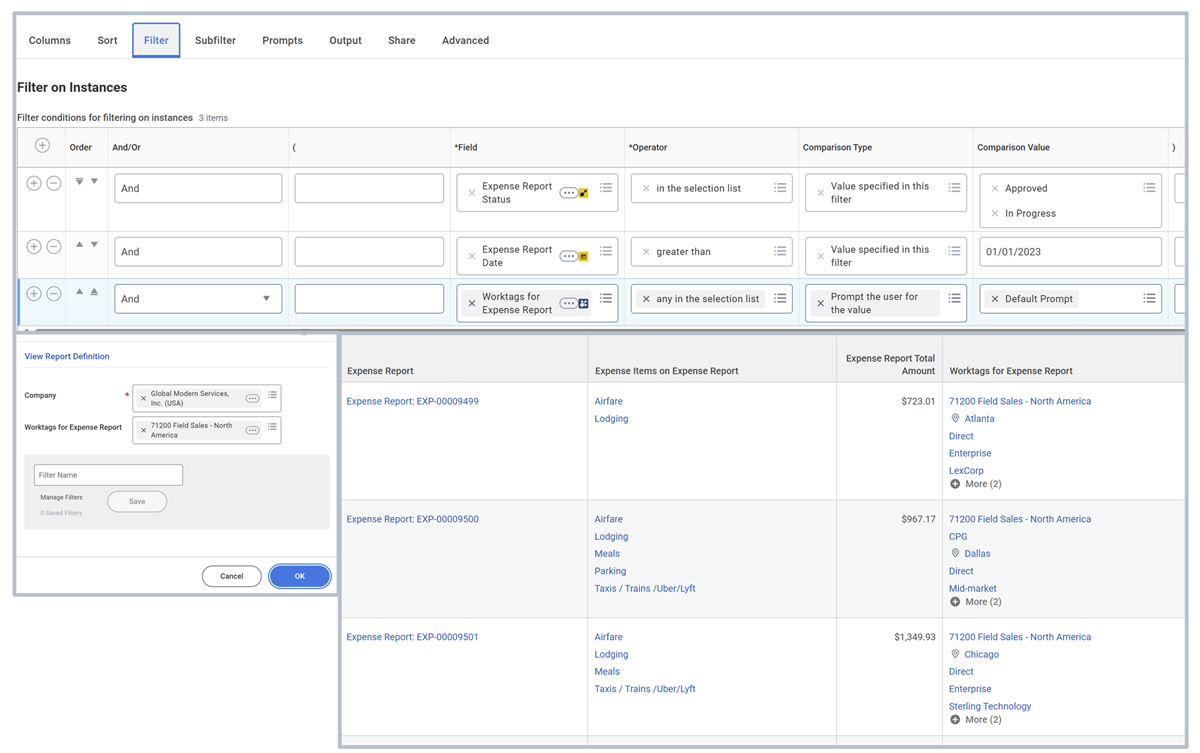This screenshot has height=753, width=1200.
Task: Remove 'In Progress' from Comparison Value
Action: (995, 213)
